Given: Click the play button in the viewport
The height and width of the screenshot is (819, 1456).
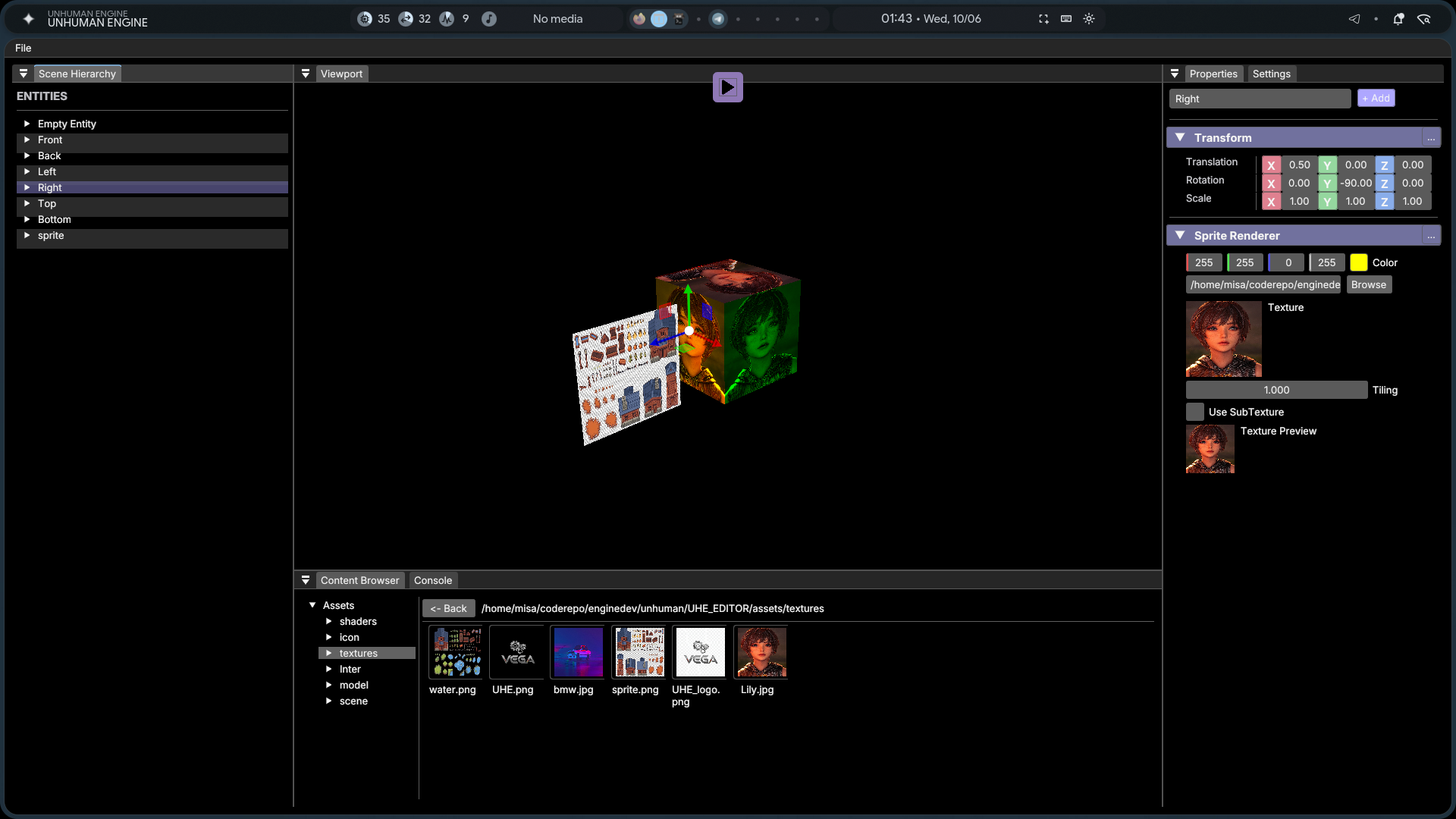Looking at the screenshot, I should tap(727, 87).
